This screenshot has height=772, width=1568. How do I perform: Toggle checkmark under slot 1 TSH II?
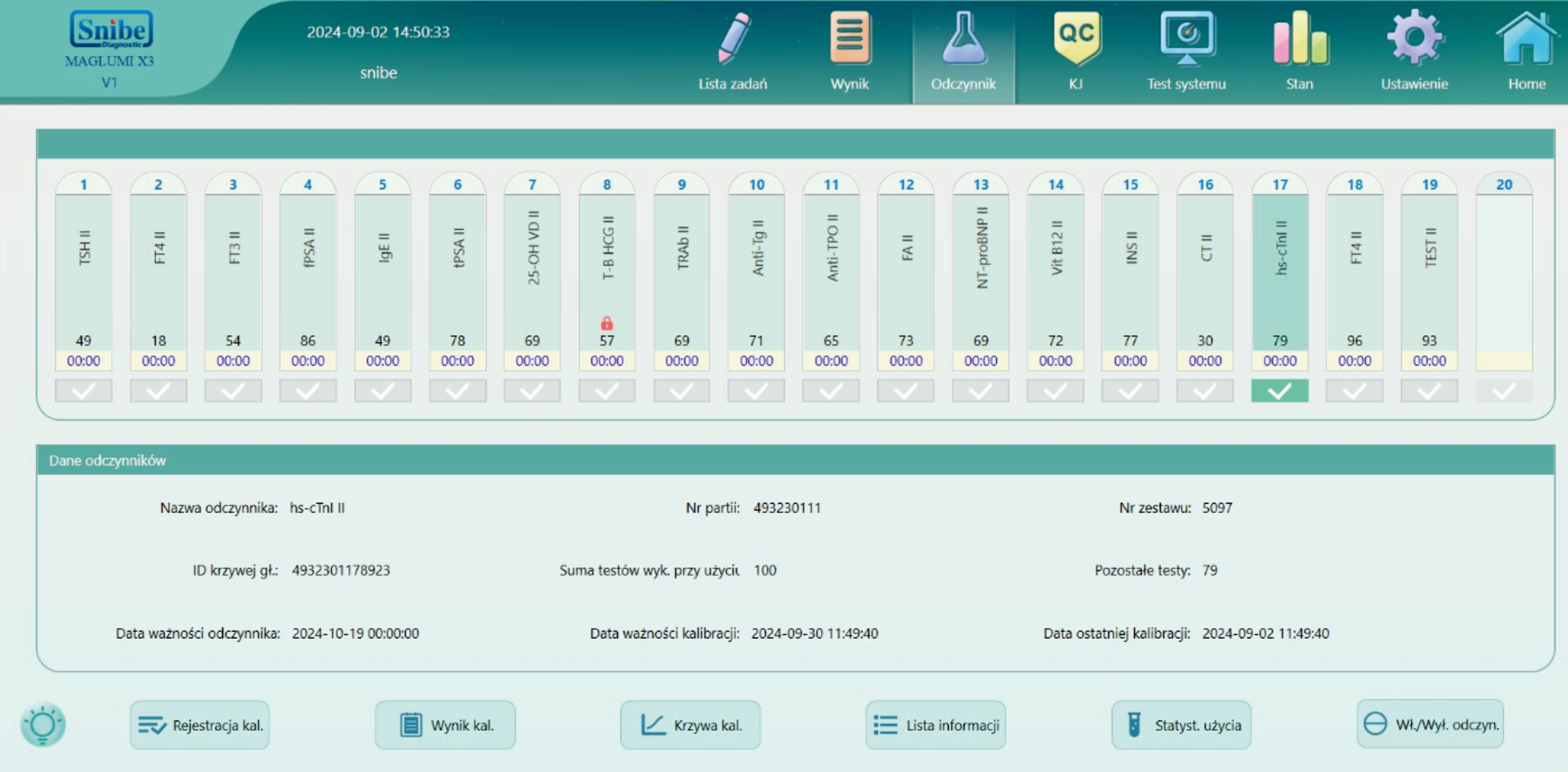point(83,391)
